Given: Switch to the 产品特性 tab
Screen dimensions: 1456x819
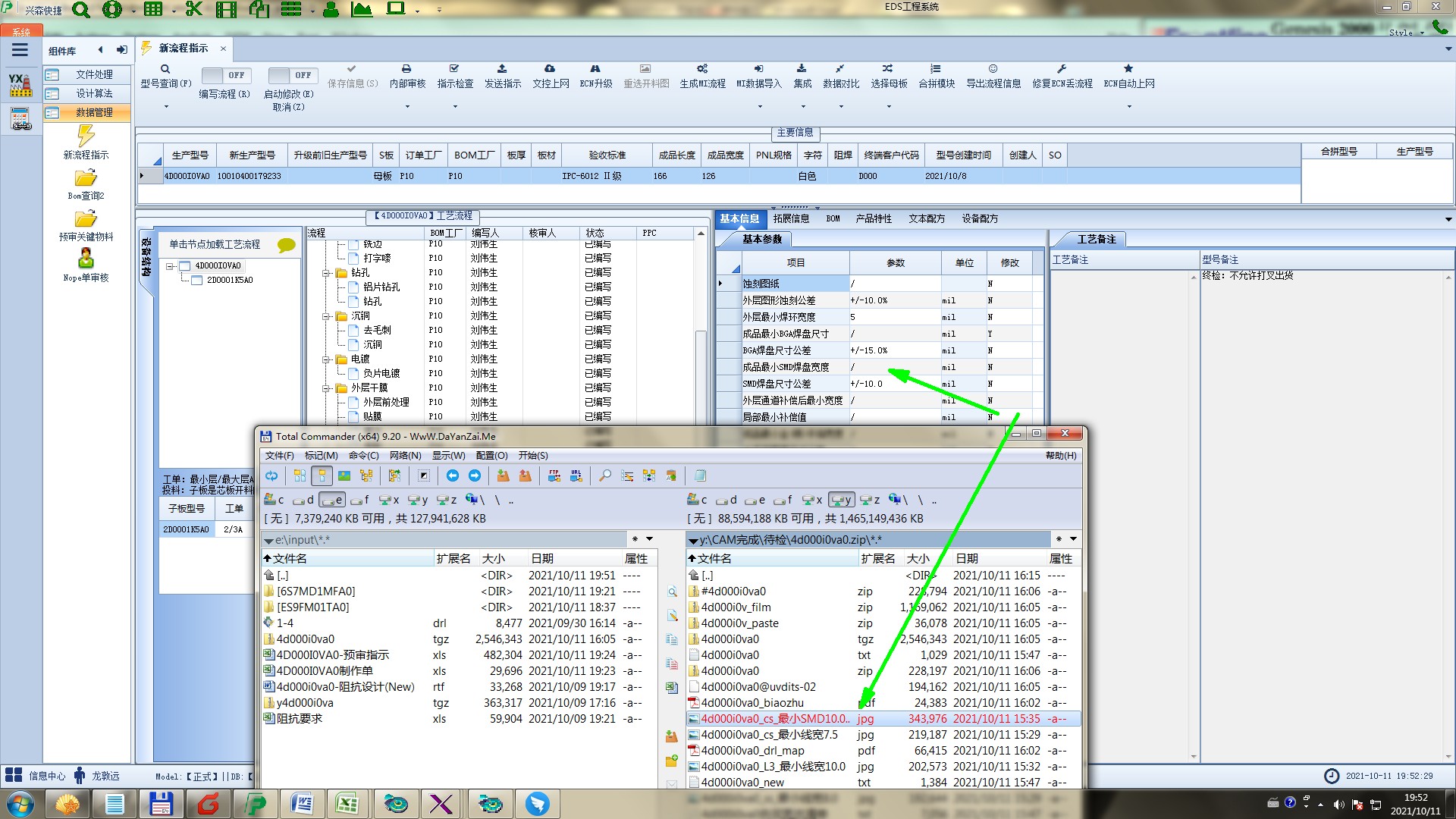Looking at the screenshot, I should [x=873, y=219].
